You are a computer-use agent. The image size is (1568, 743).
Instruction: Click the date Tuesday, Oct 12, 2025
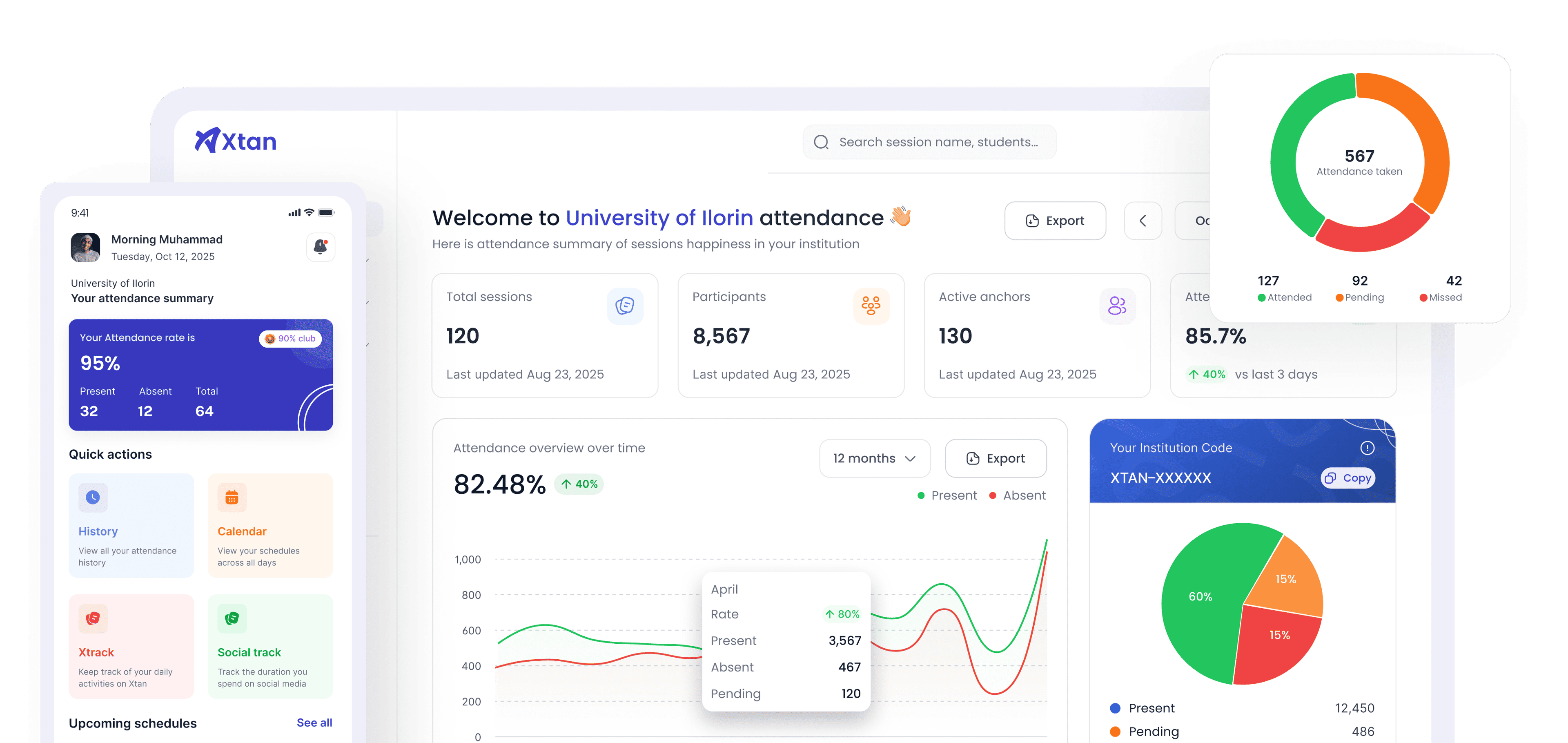point(163,257)
